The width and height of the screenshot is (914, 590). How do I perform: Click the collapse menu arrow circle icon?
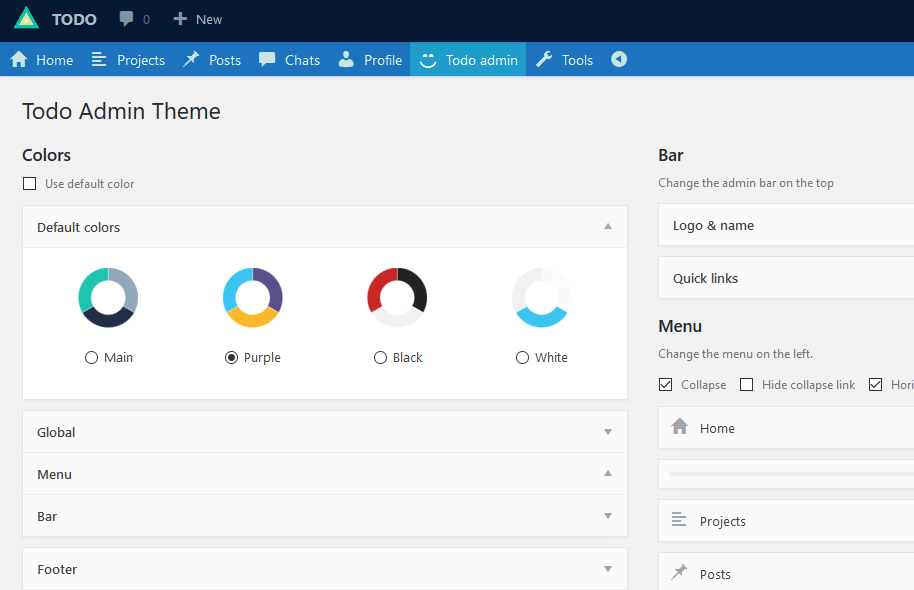pos(619,60)
